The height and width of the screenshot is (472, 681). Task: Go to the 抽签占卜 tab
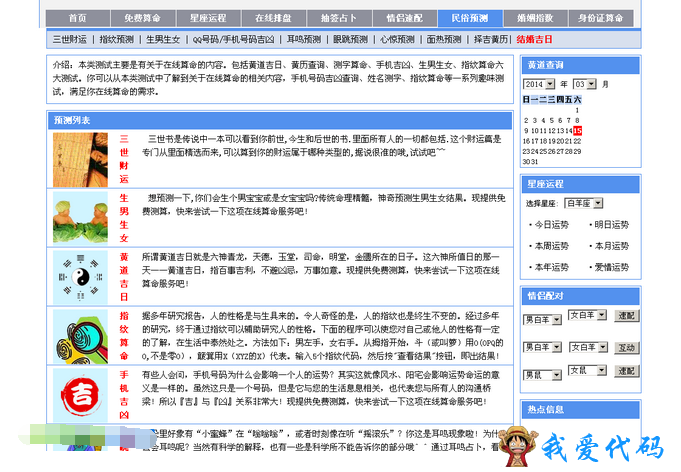[x=339, y=18]
